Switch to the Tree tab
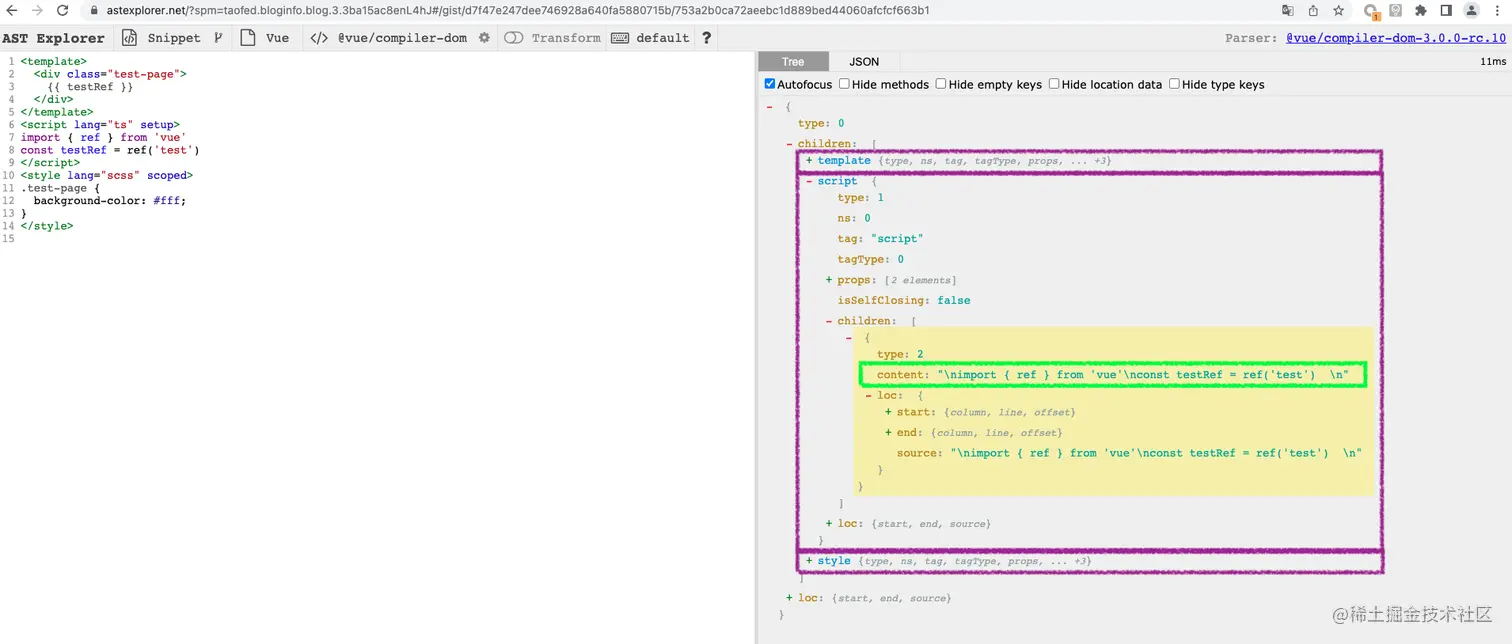1512x644 pixels. click(x=793, y=62)
